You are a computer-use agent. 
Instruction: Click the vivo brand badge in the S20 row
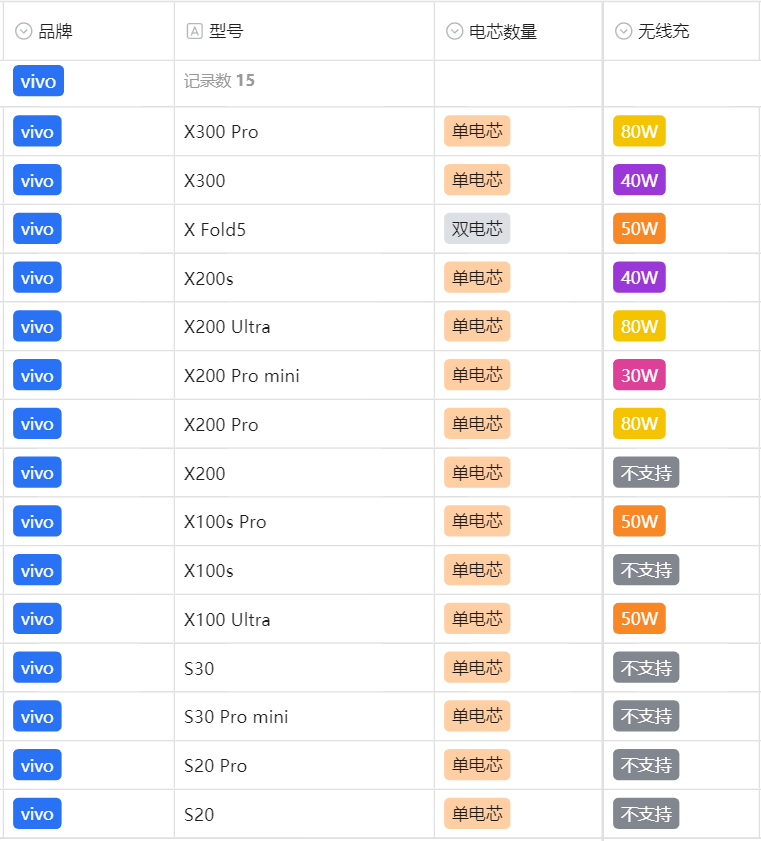pos(37,814)
